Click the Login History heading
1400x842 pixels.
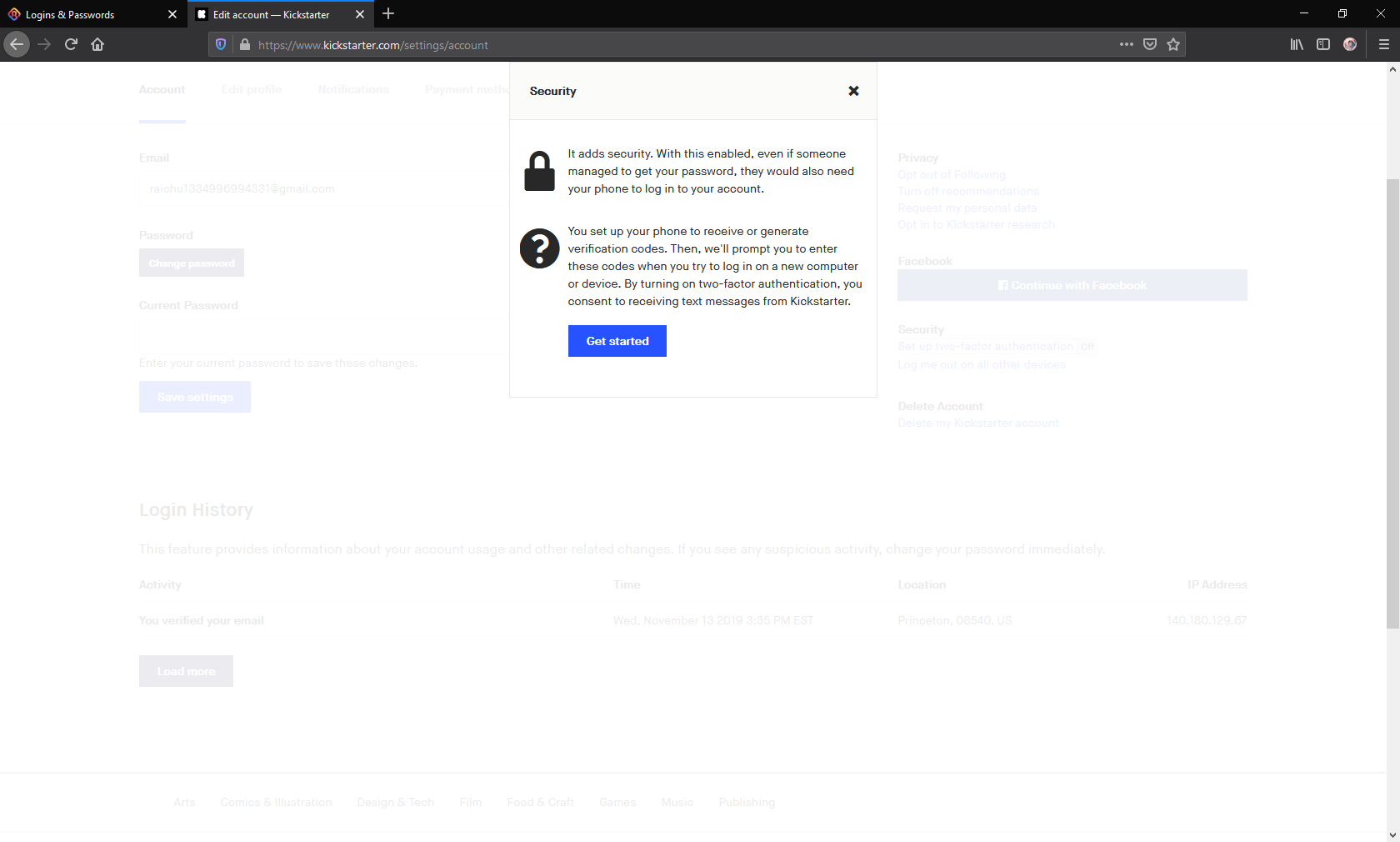[x=196, y=509]
